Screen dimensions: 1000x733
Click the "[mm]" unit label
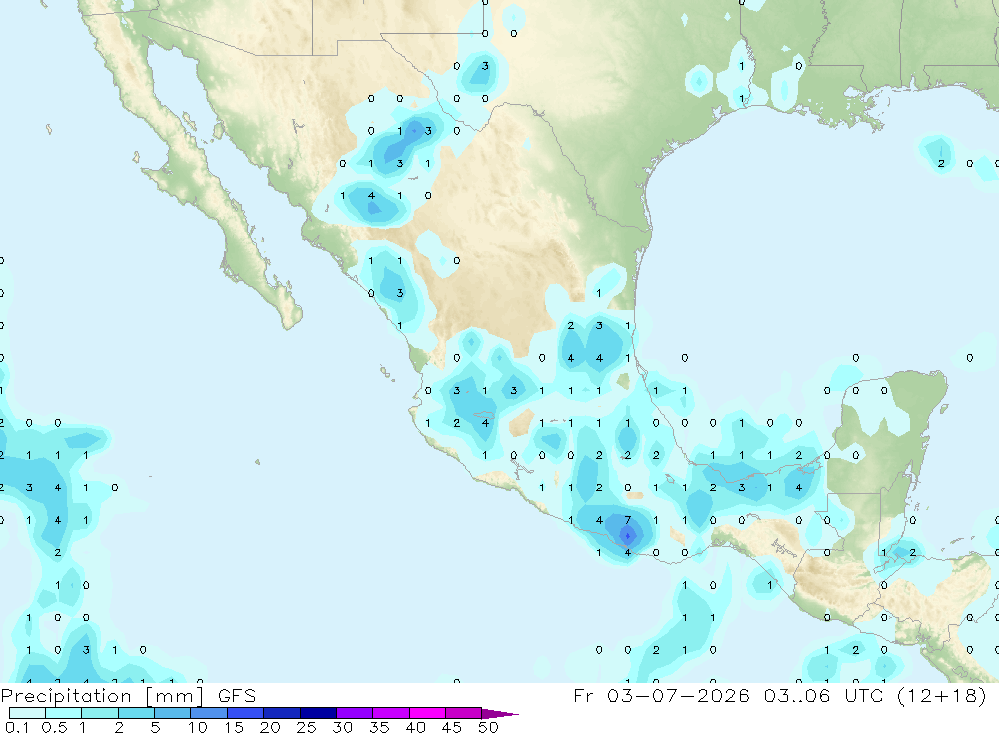click(x=175, y=696)
